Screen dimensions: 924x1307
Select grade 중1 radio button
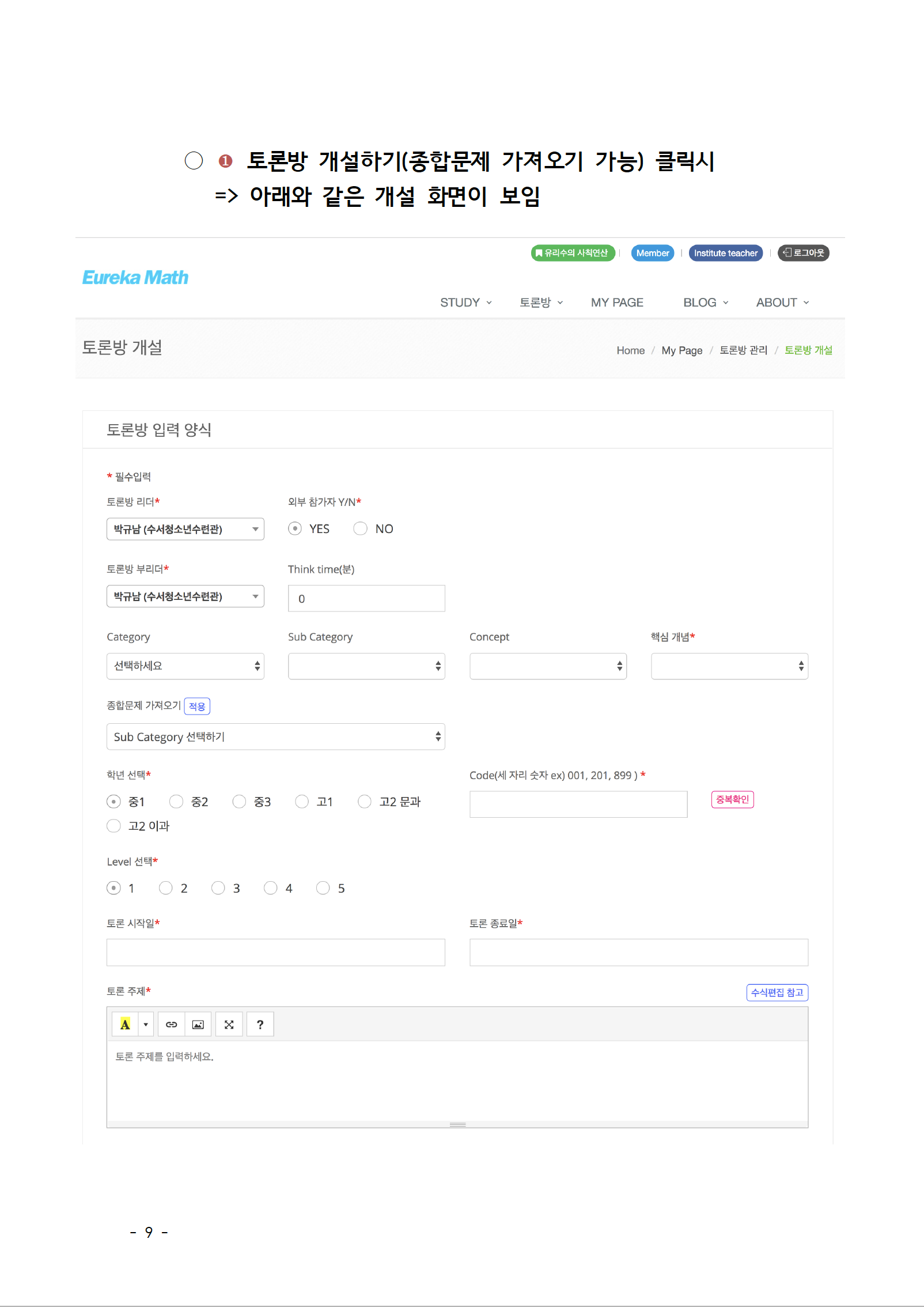(113, 802)
